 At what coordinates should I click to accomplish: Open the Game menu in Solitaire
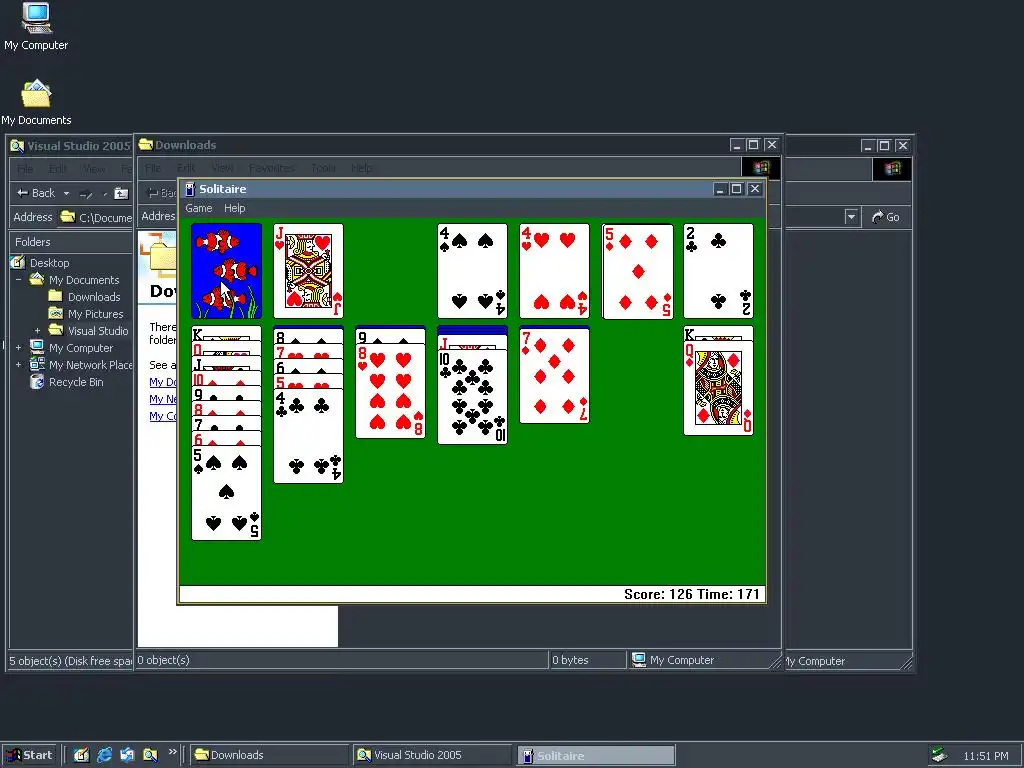(x=199, y=208)
